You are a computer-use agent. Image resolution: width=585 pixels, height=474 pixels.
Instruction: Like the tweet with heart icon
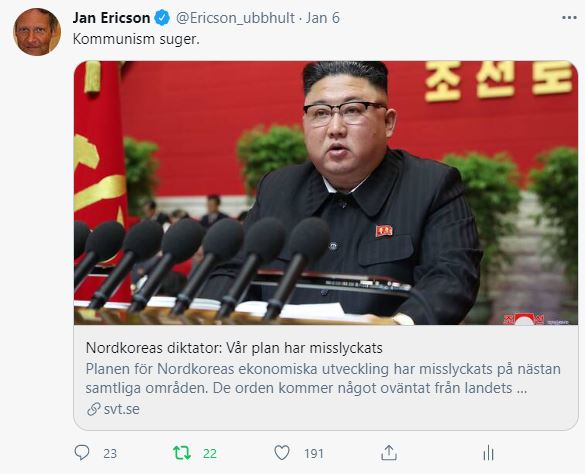tap(282, 453)
